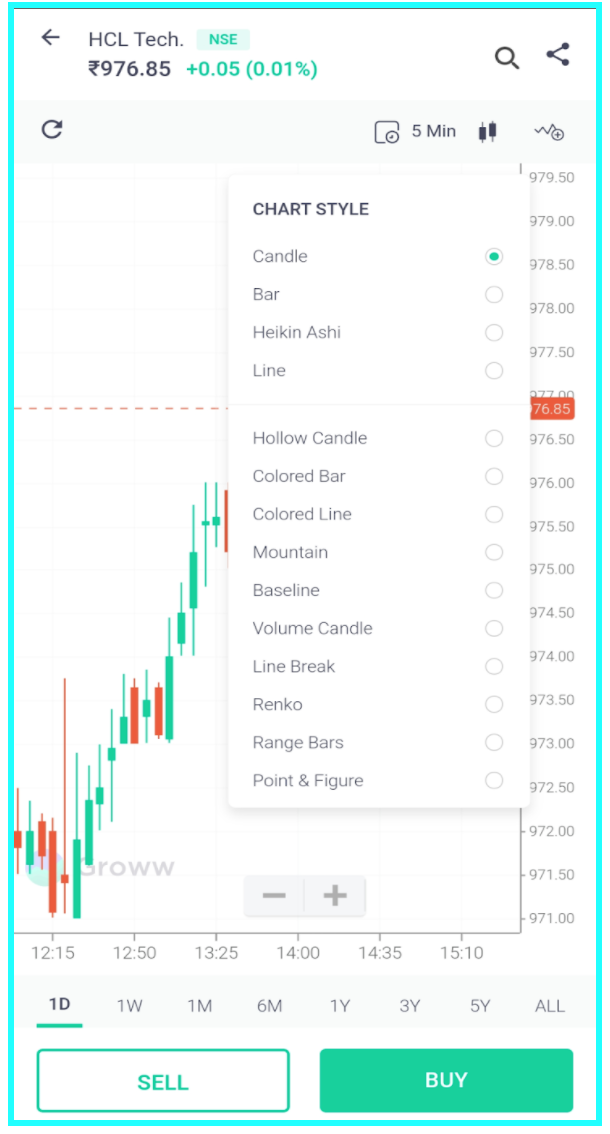Viewport: 610px width, 1134px height.
Task: Refresh the chart with reload icon
Action: [52, 129]
